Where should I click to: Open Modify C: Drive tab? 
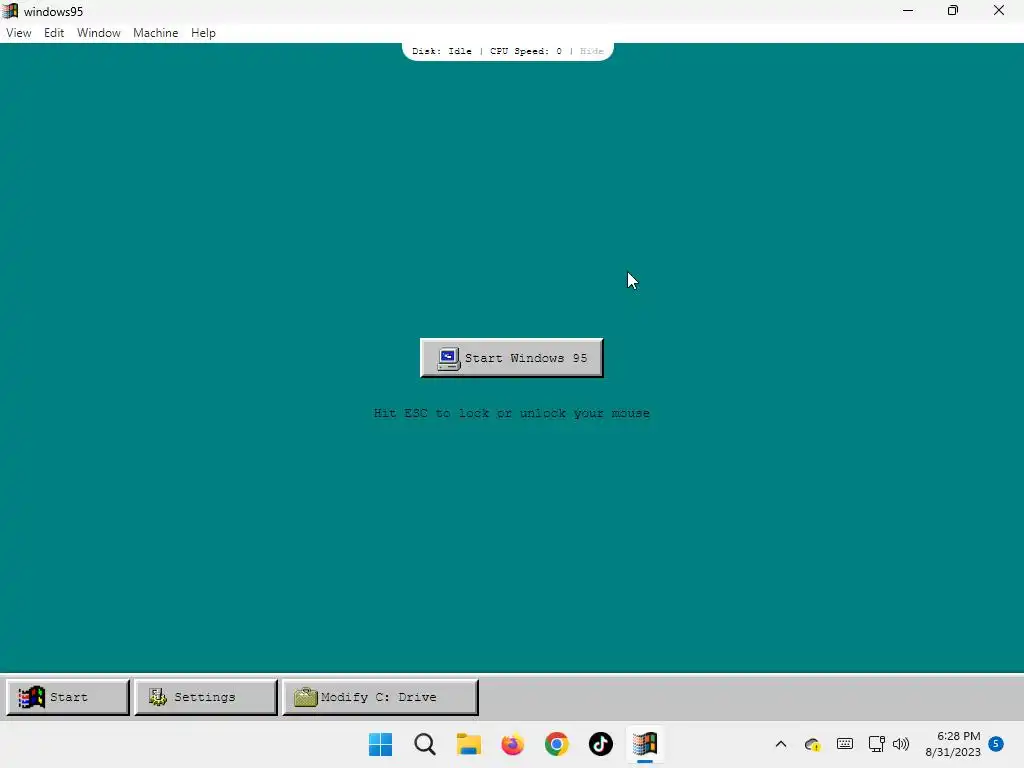coord(380,697)
